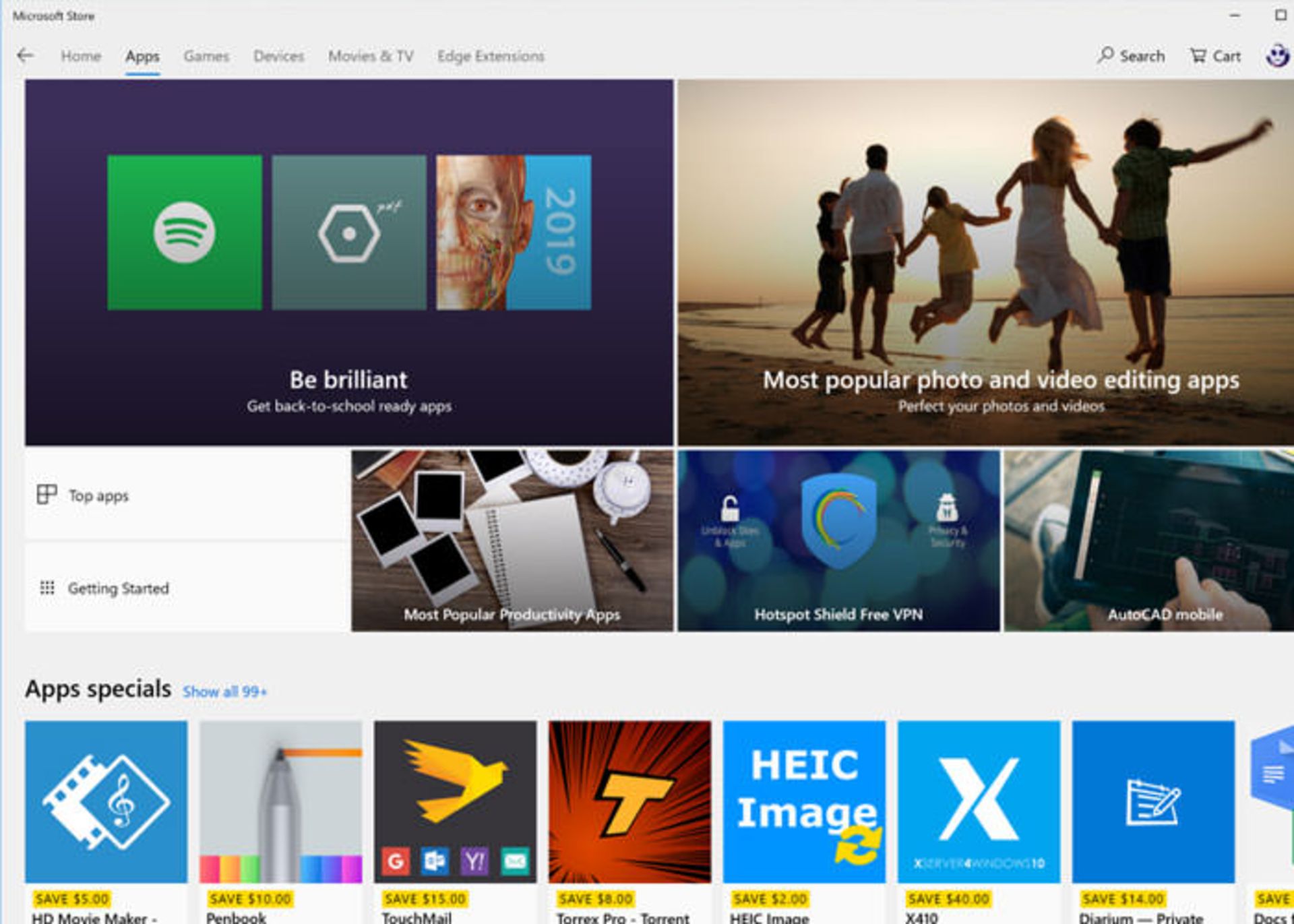Image resolution: width=1294 pixels, height=924 pixels.
Task: Click the Spotify app tile
Action: pos(185,233)
